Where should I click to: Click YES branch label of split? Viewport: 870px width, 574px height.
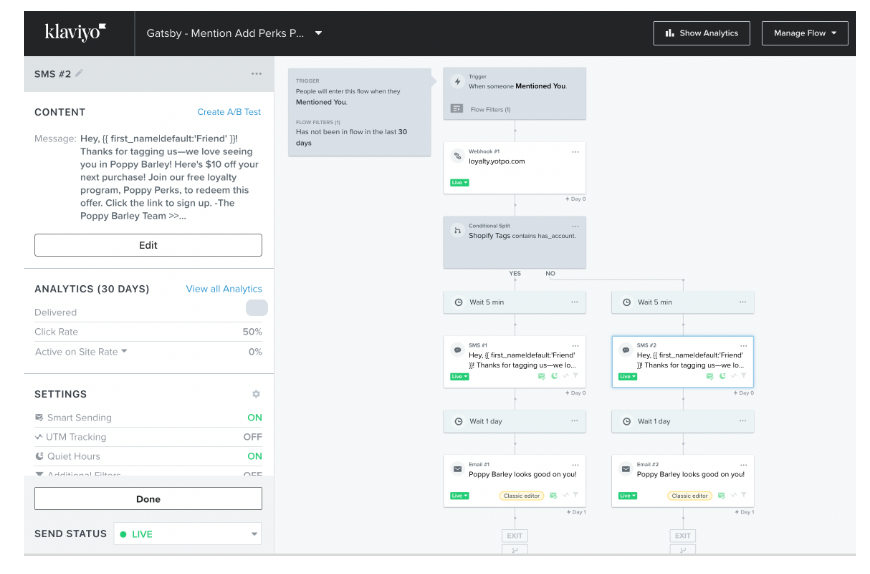point(515,273)
